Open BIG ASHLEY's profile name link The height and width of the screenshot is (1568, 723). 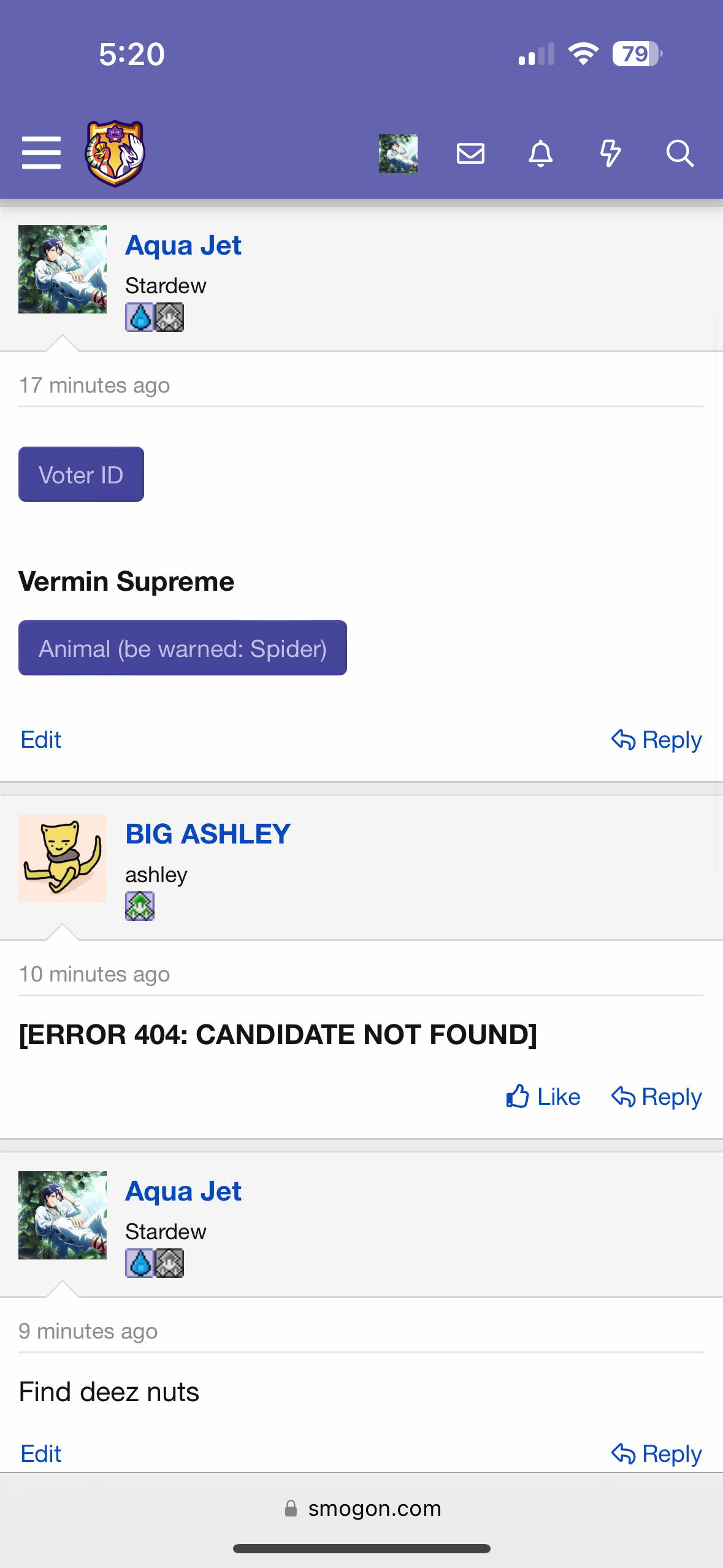click(x=208, y=834)
